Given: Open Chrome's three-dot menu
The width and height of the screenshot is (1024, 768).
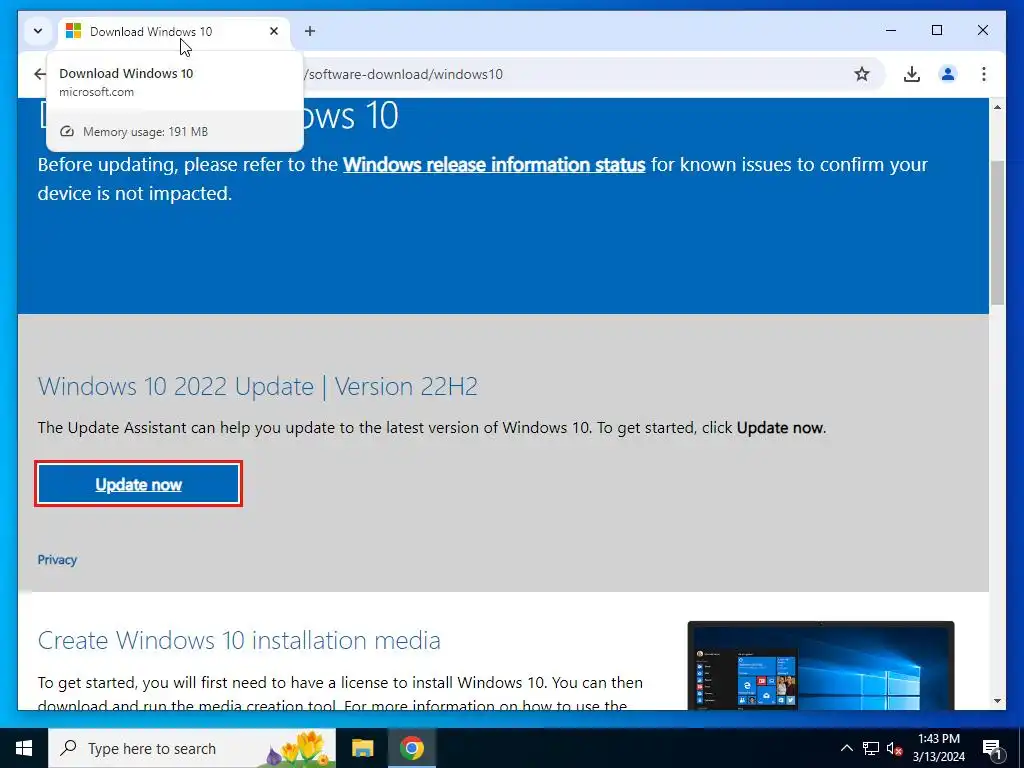Looking at the screenshot, I should click(x=984, y=74).
